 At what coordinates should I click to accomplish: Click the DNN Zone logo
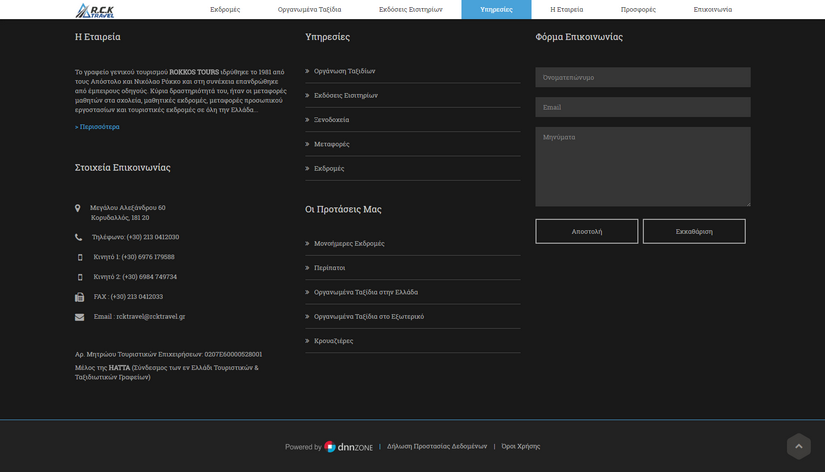click(348, 447)
